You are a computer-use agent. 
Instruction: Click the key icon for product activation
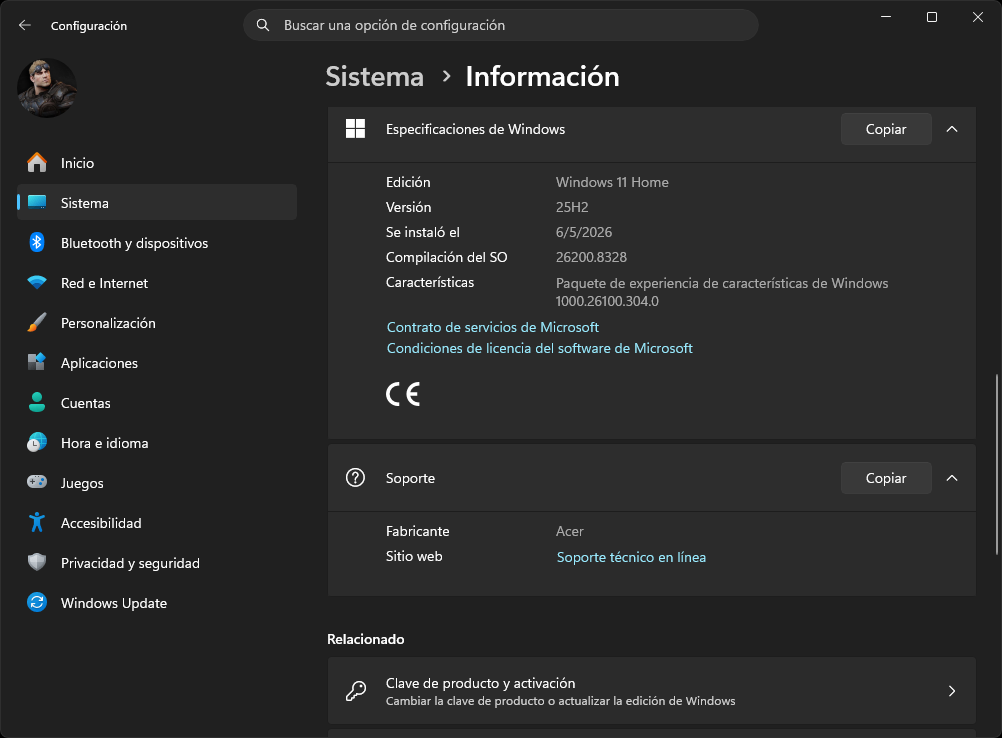(355, 691)
